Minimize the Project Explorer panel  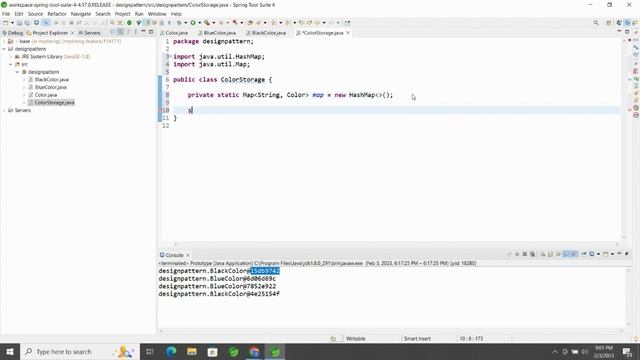coord(143,32)
